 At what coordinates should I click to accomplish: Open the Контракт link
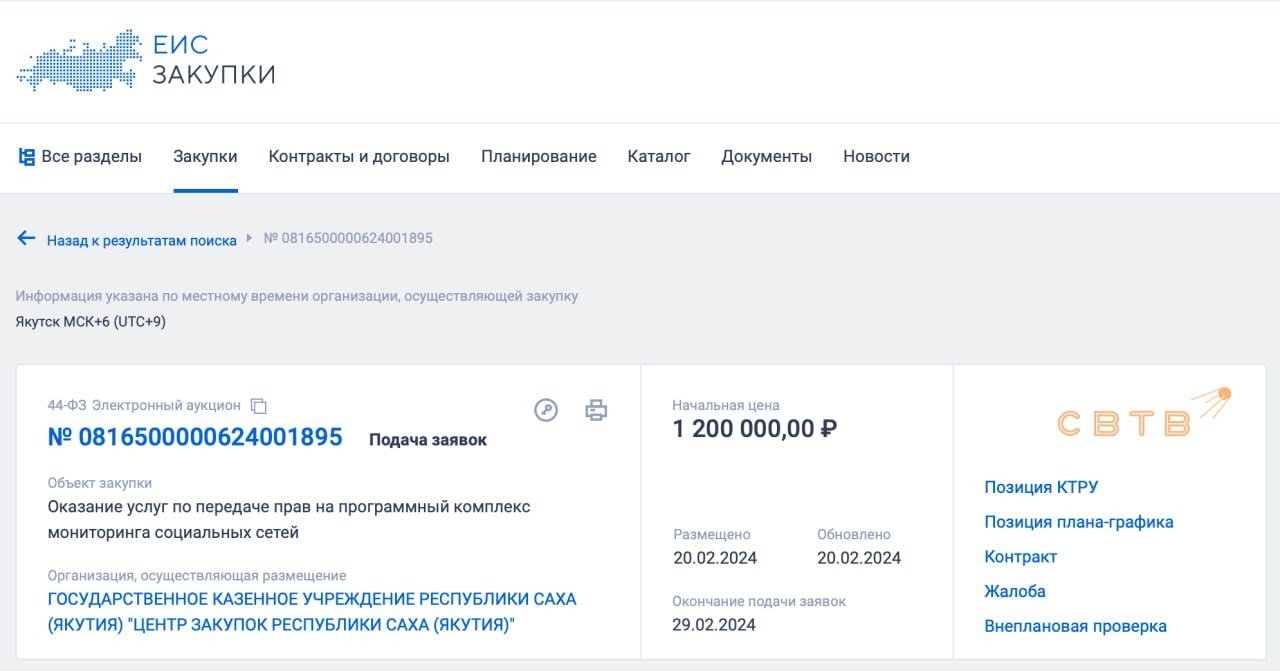click(1020, 557)
